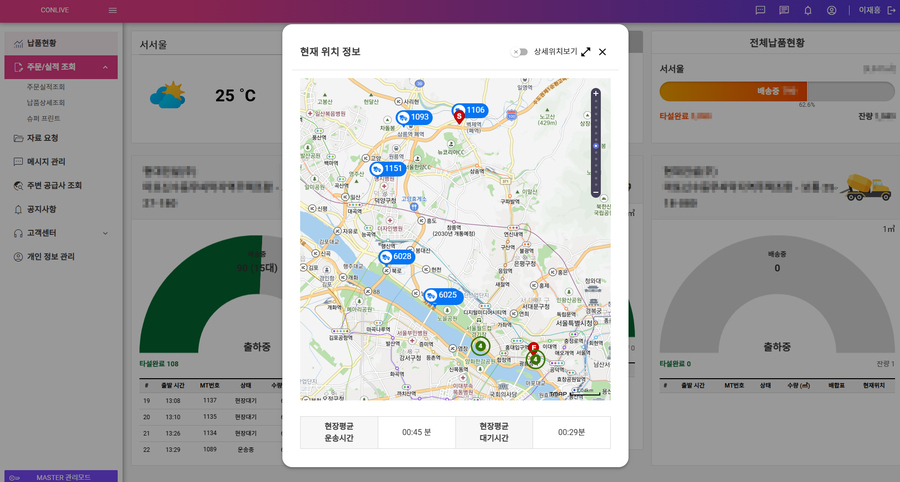Zoom out with the map minus button
Screen dimensions: 900x482
coord(596,191)
